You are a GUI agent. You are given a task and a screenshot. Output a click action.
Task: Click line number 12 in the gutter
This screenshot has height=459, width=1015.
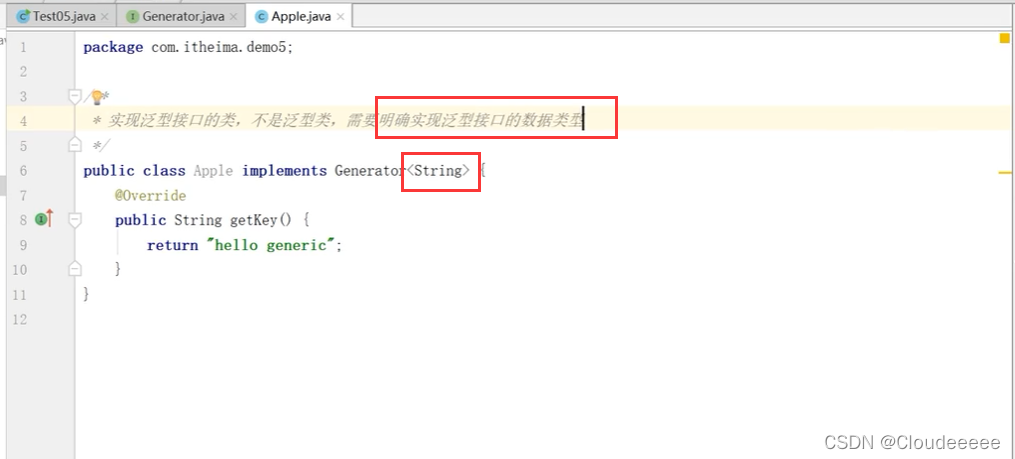(x=19, y=319)
